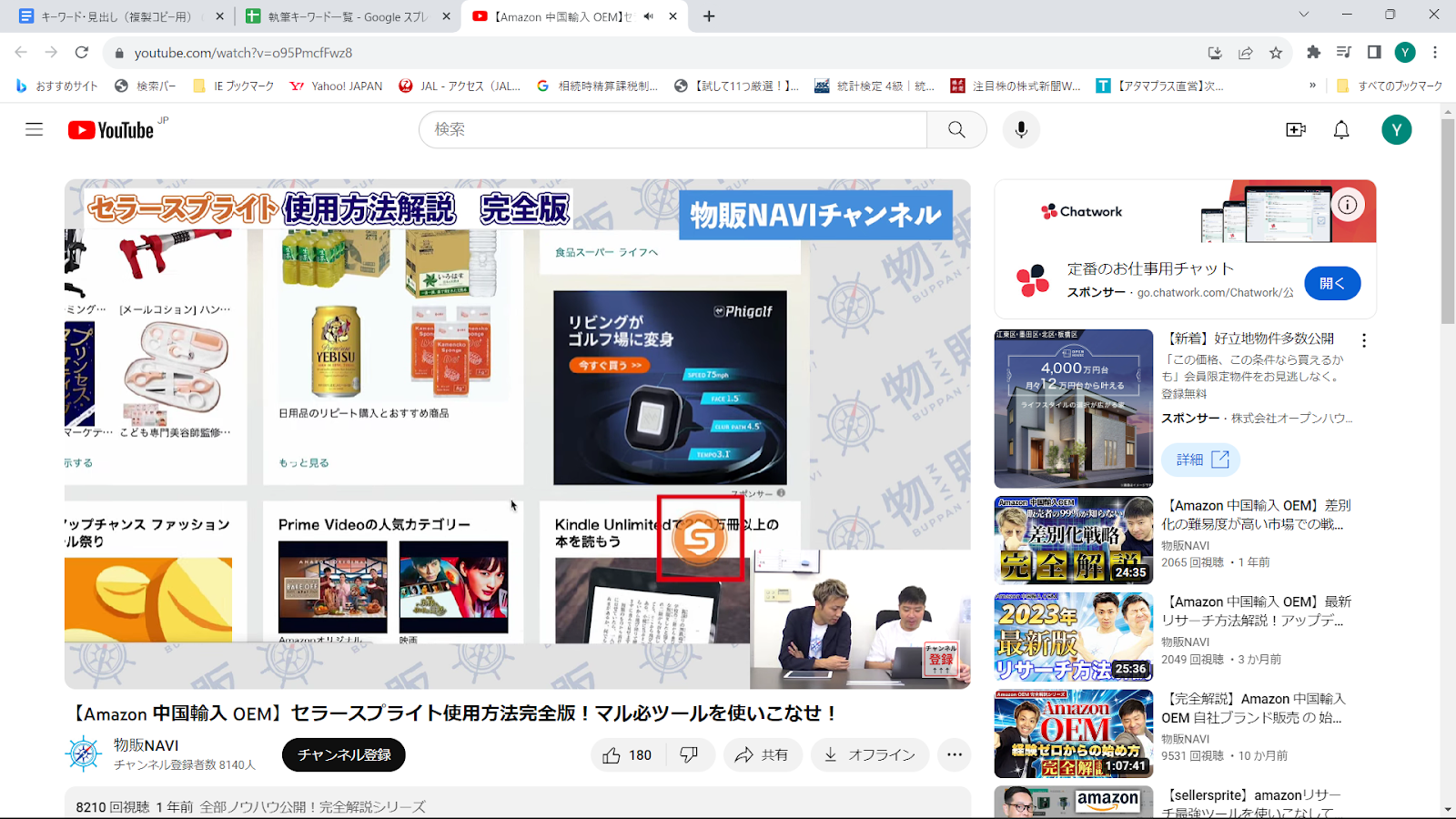Click the 詳細 button on house ad

pos(1200,460)
